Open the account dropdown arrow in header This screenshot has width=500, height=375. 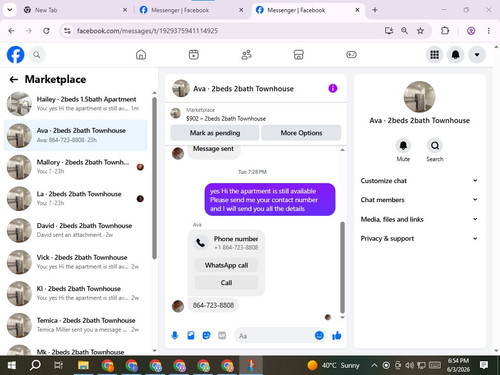pos(477,55)
